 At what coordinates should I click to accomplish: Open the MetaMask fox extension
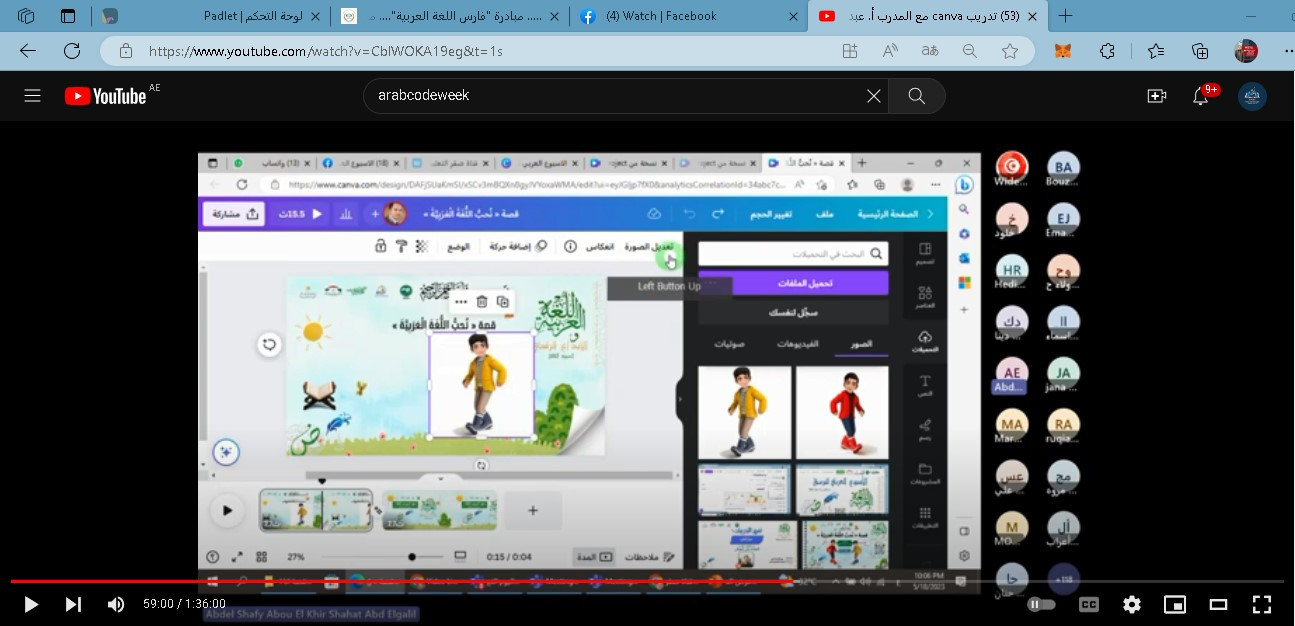coord(1063,51)
